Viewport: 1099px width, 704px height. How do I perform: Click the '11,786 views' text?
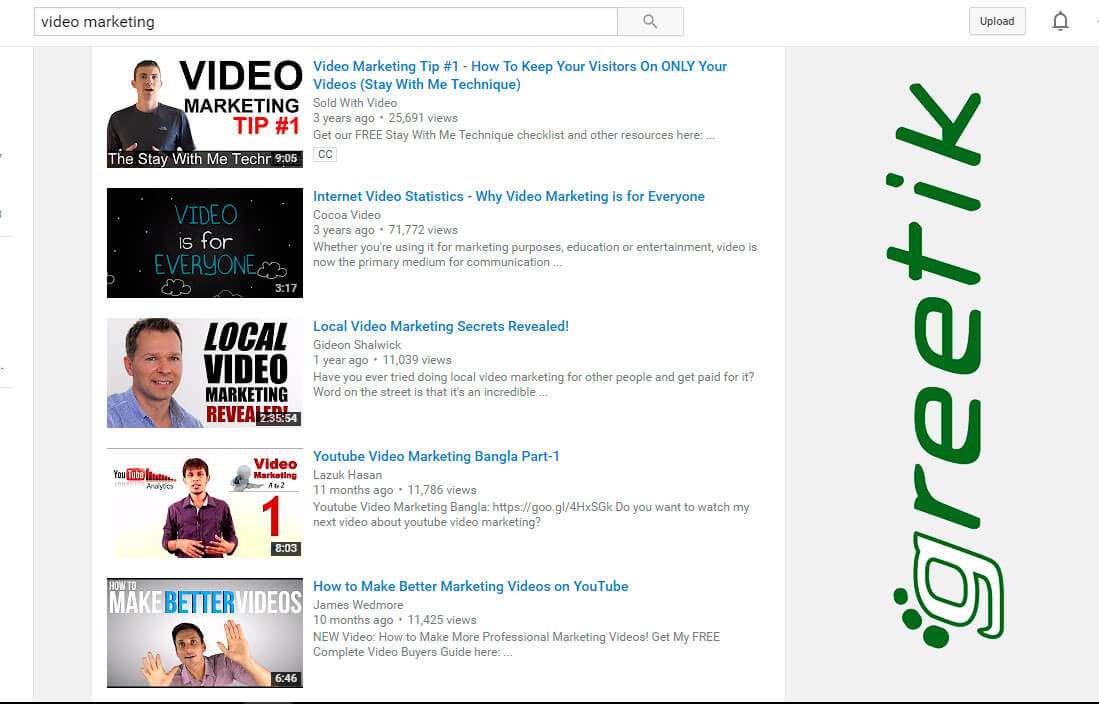pos(442,490)
